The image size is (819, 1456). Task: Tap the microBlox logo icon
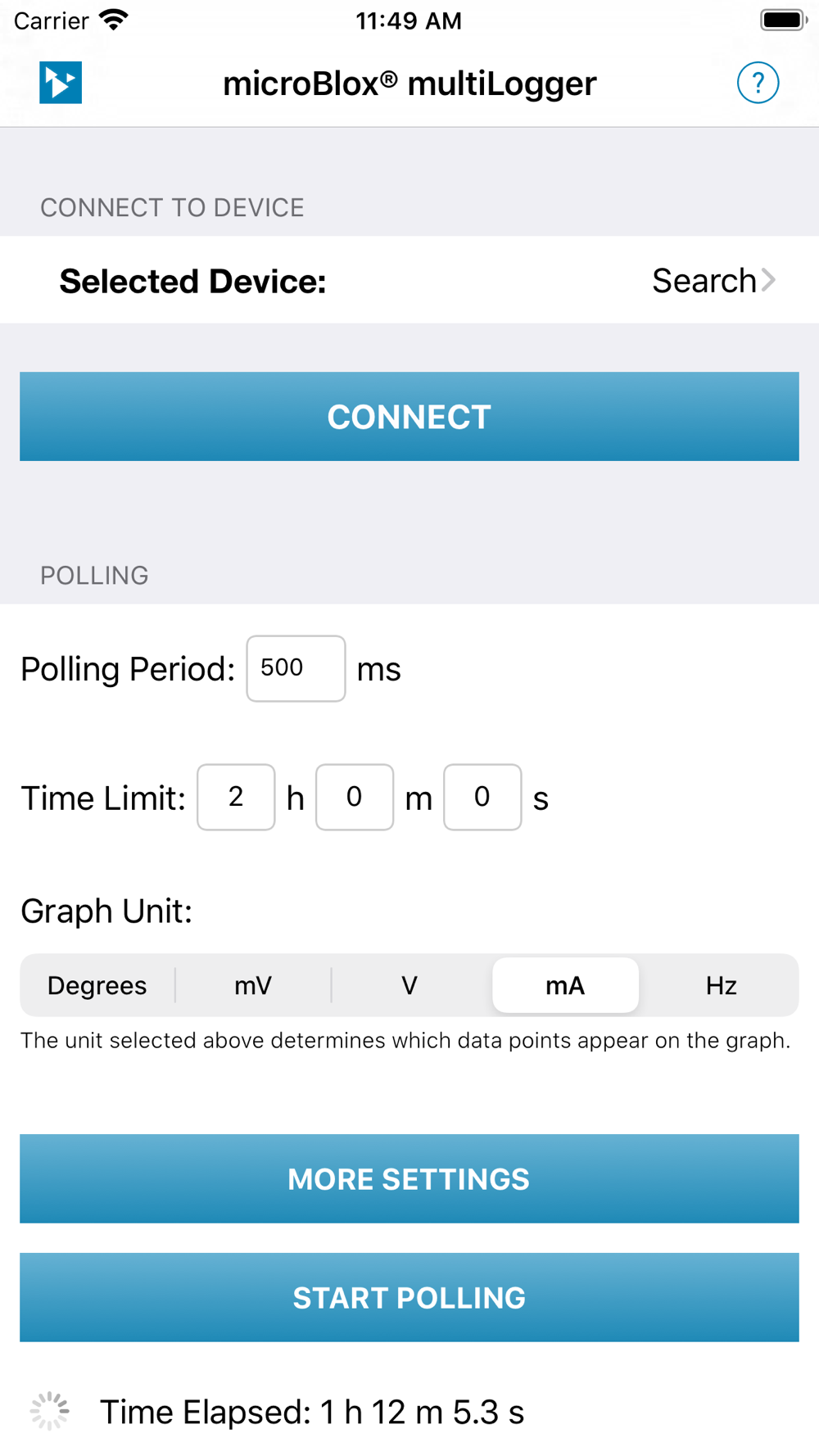point(61,83)
